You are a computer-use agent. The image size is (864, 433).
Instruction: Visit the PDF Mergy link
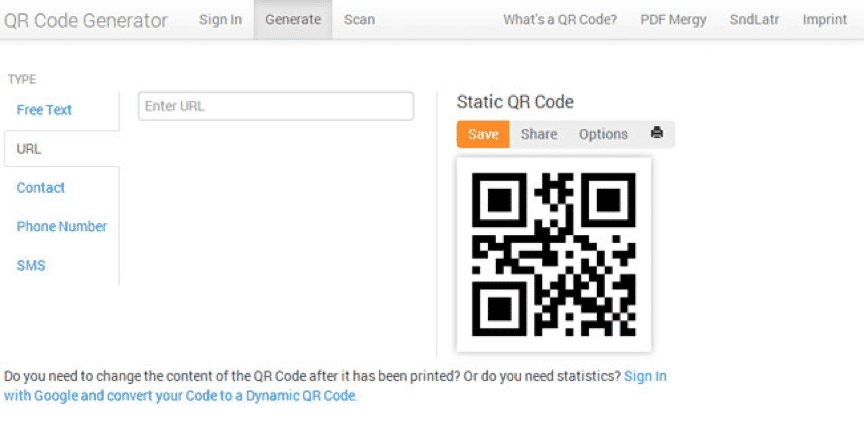point(673,20)
